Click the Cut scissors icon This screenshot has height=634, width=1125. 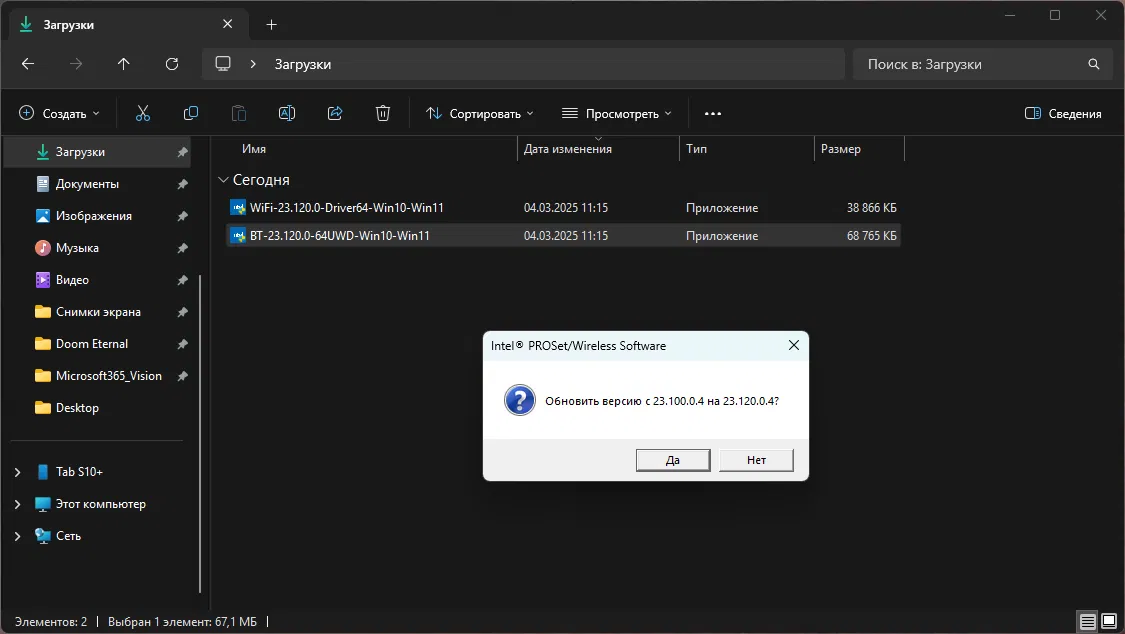tap(143, 113)
